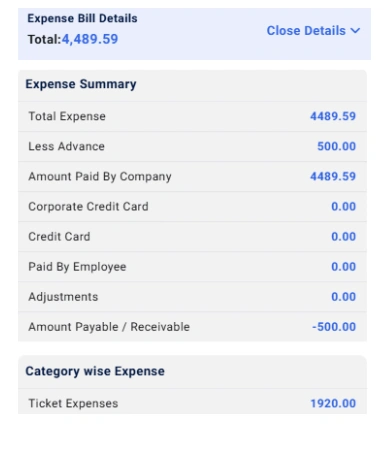Select the Credit Card row label
This screenshot has width=390, height=454.
(x=59, y=237)
